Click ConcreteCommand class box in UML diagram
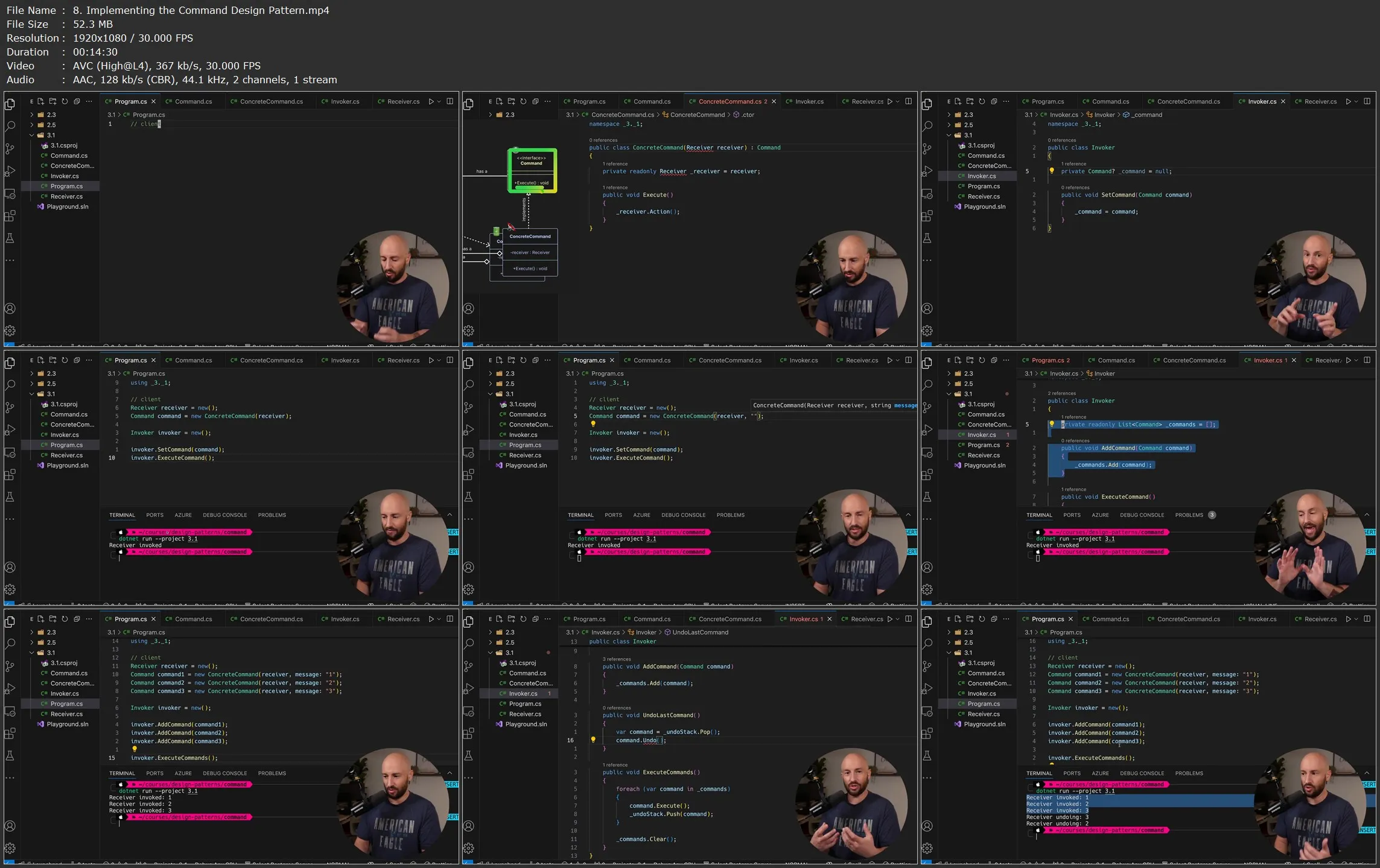1380x868 pixels. click(x=530, y=252)
